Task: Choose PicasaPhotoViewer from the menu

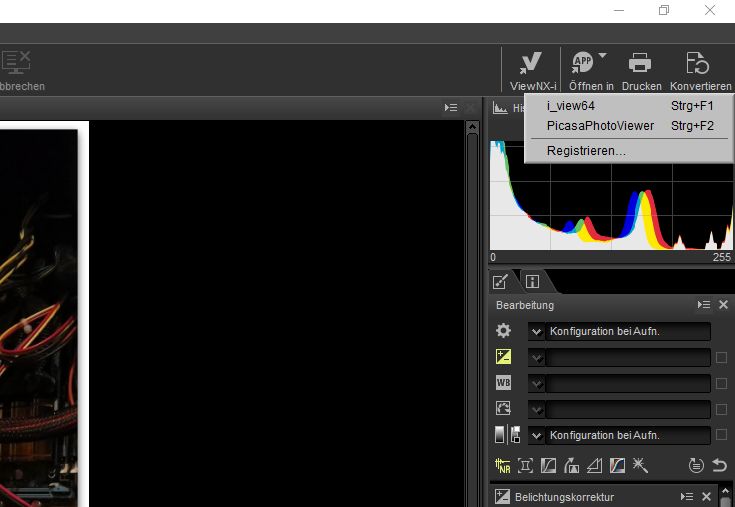Action: coord(629,126)
